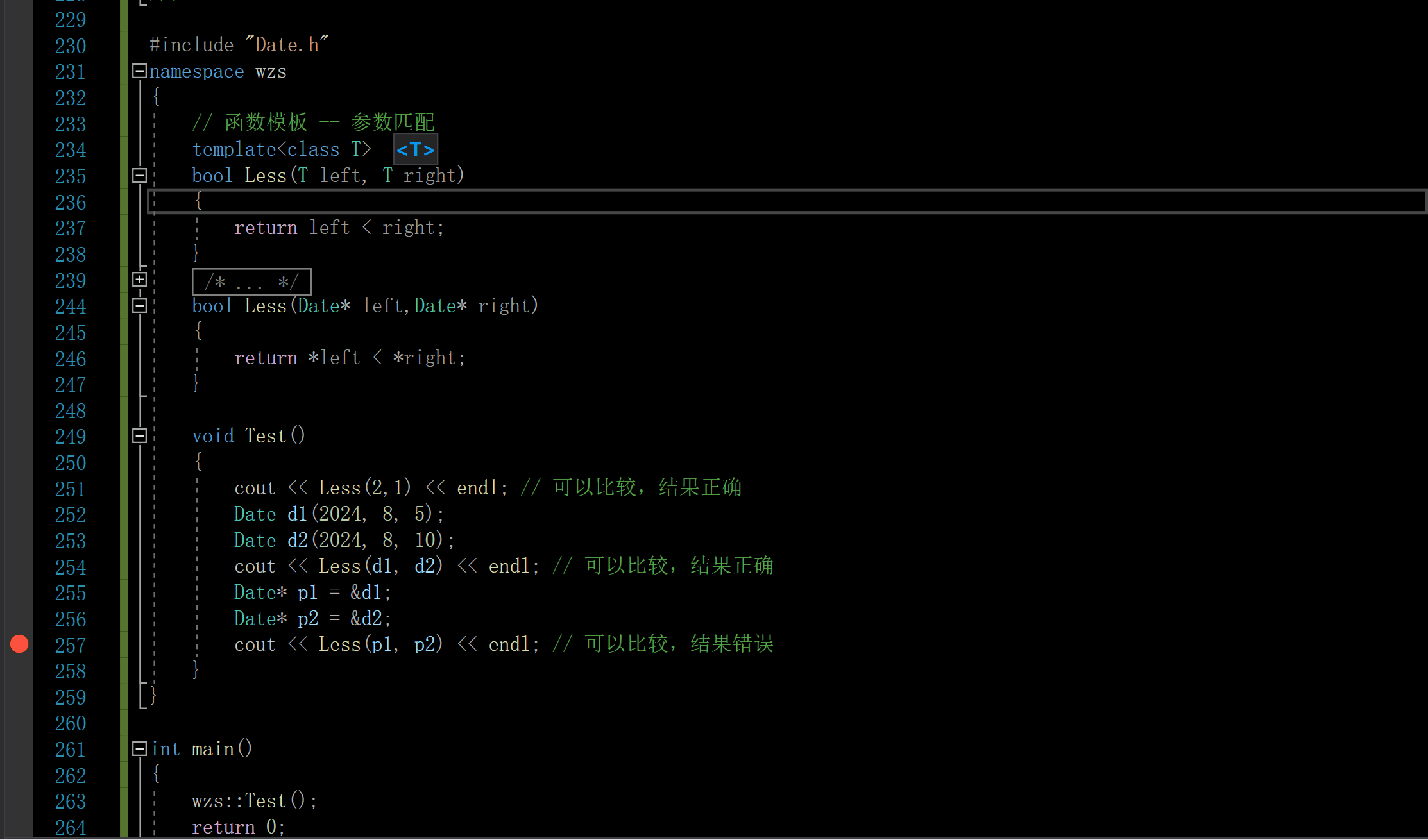Click 'return *left < *right;' statement
1428x840 pixels.
(x=350, y=358)
